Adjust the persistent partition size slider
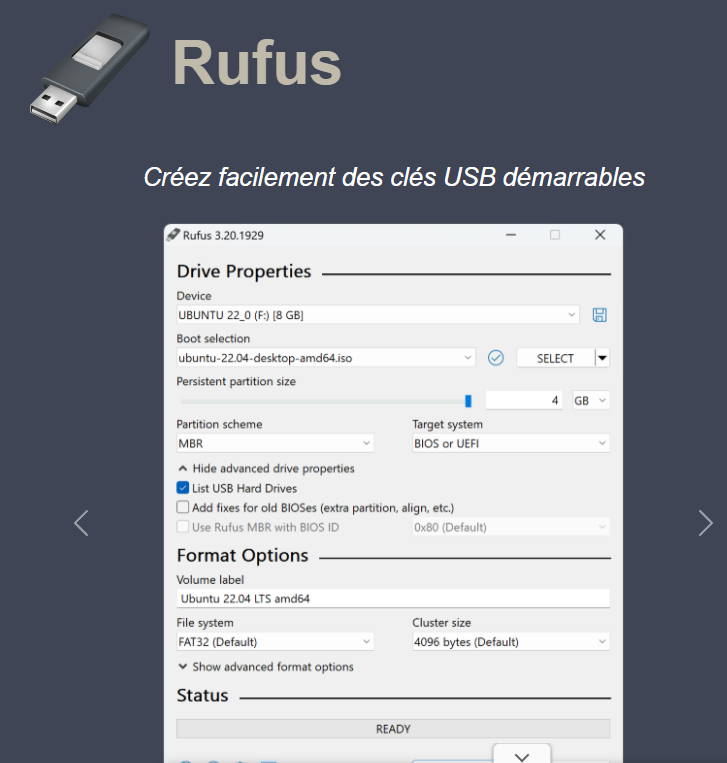This screenshot has width=727, height=763. coord(468,401)
